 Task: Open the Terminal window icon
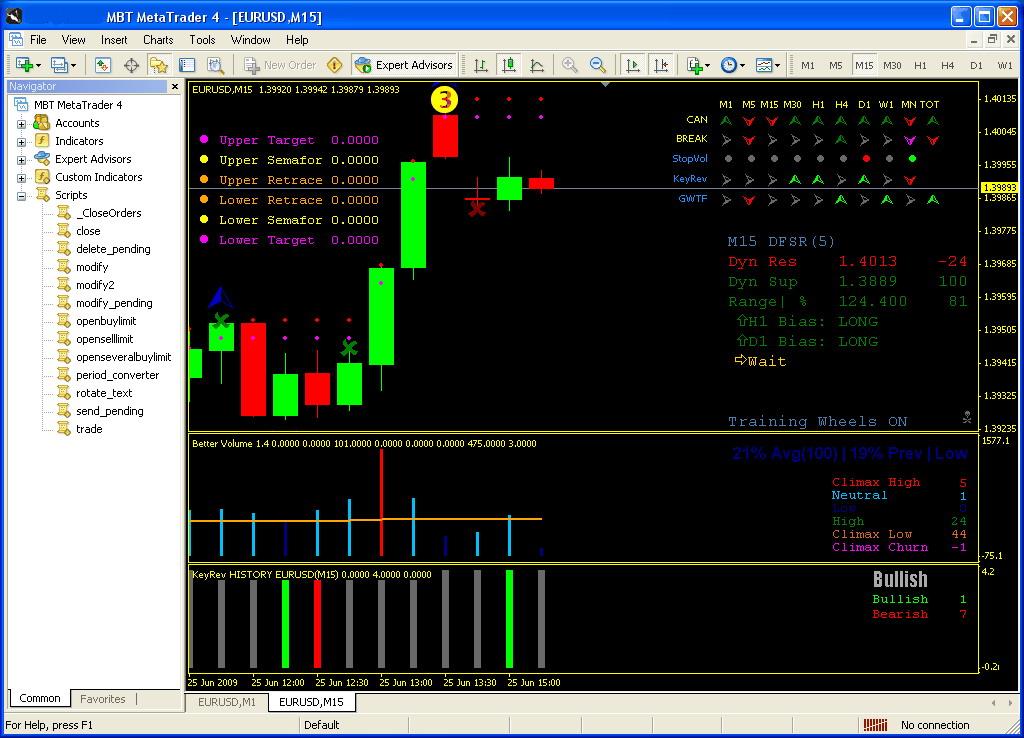click(187, 65)
